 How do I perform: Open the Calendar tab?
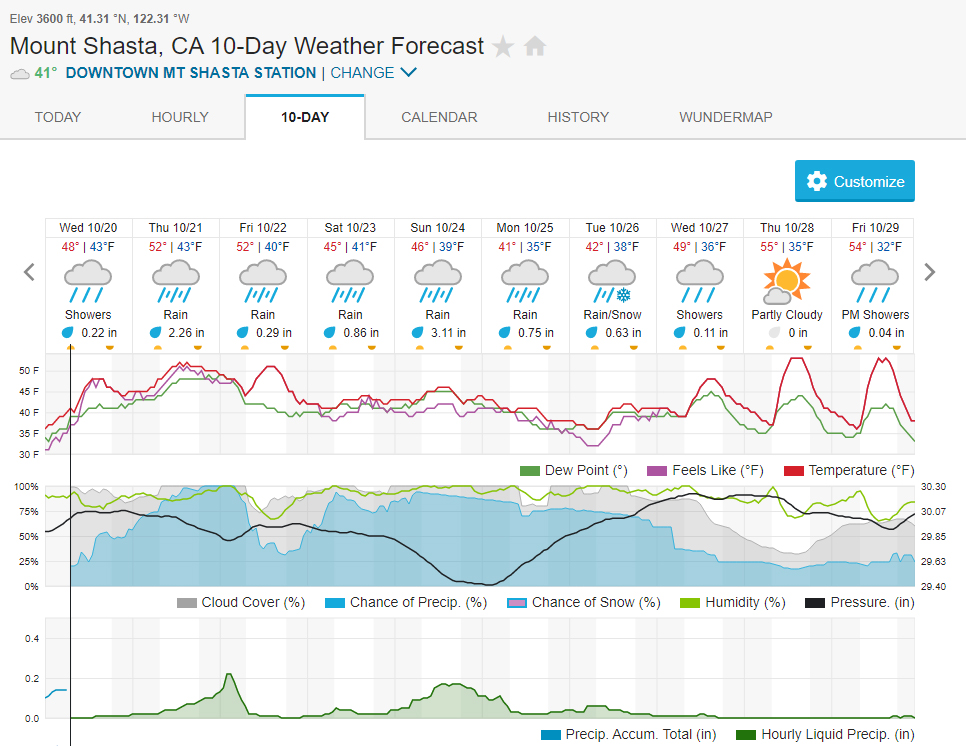(x=439, y=117)
